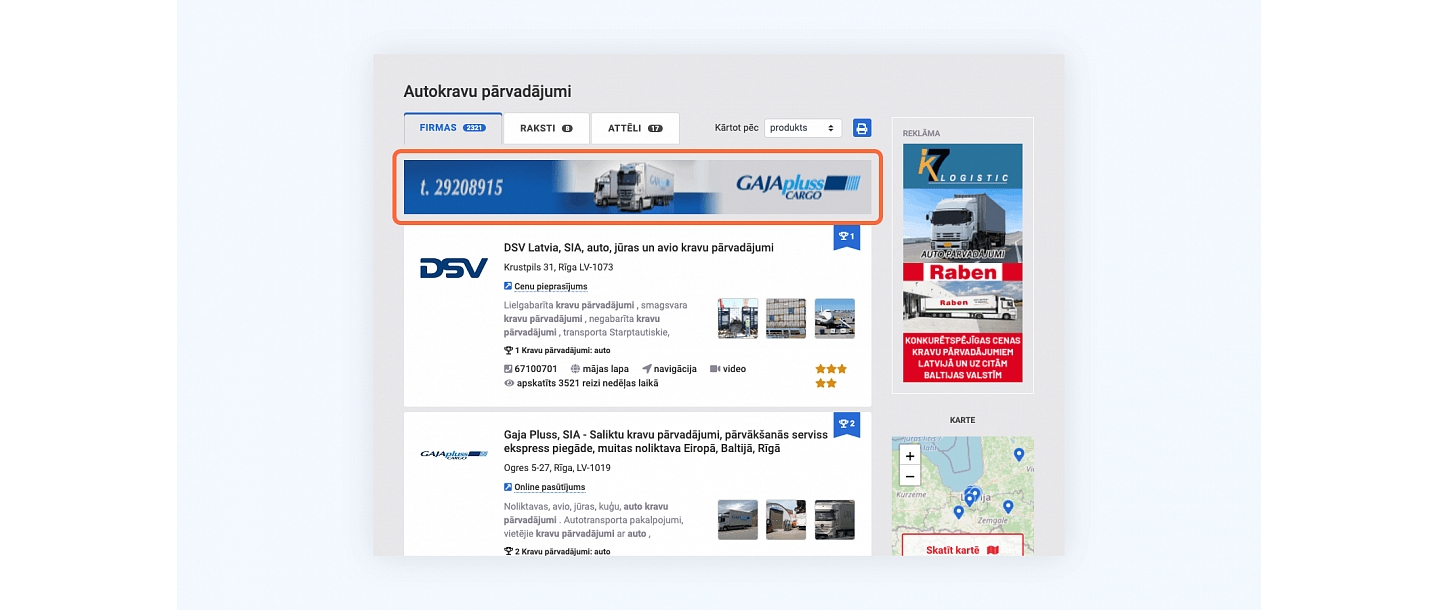The width and height of the screenshot is (1440, 610).
Task: Open the Gaja Pluss Cargo banner ad
Action: point(637,187)
